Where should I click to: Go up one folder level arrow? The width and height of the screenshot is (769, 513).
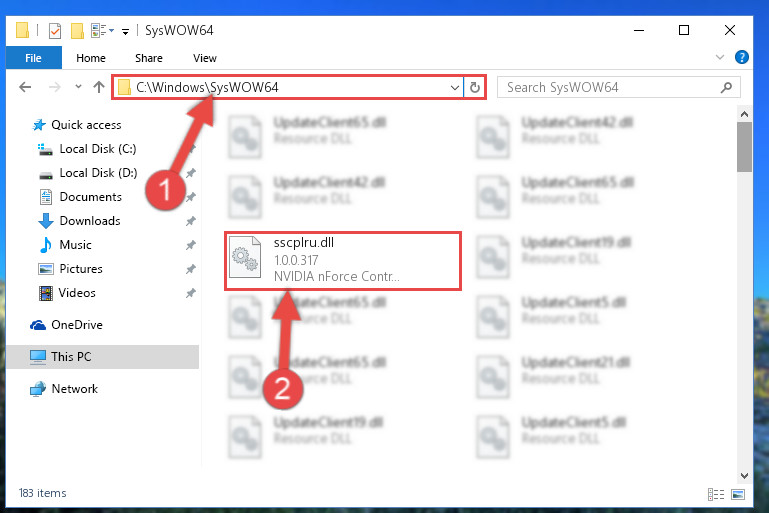pyautogui.click(x=99, y=87)
